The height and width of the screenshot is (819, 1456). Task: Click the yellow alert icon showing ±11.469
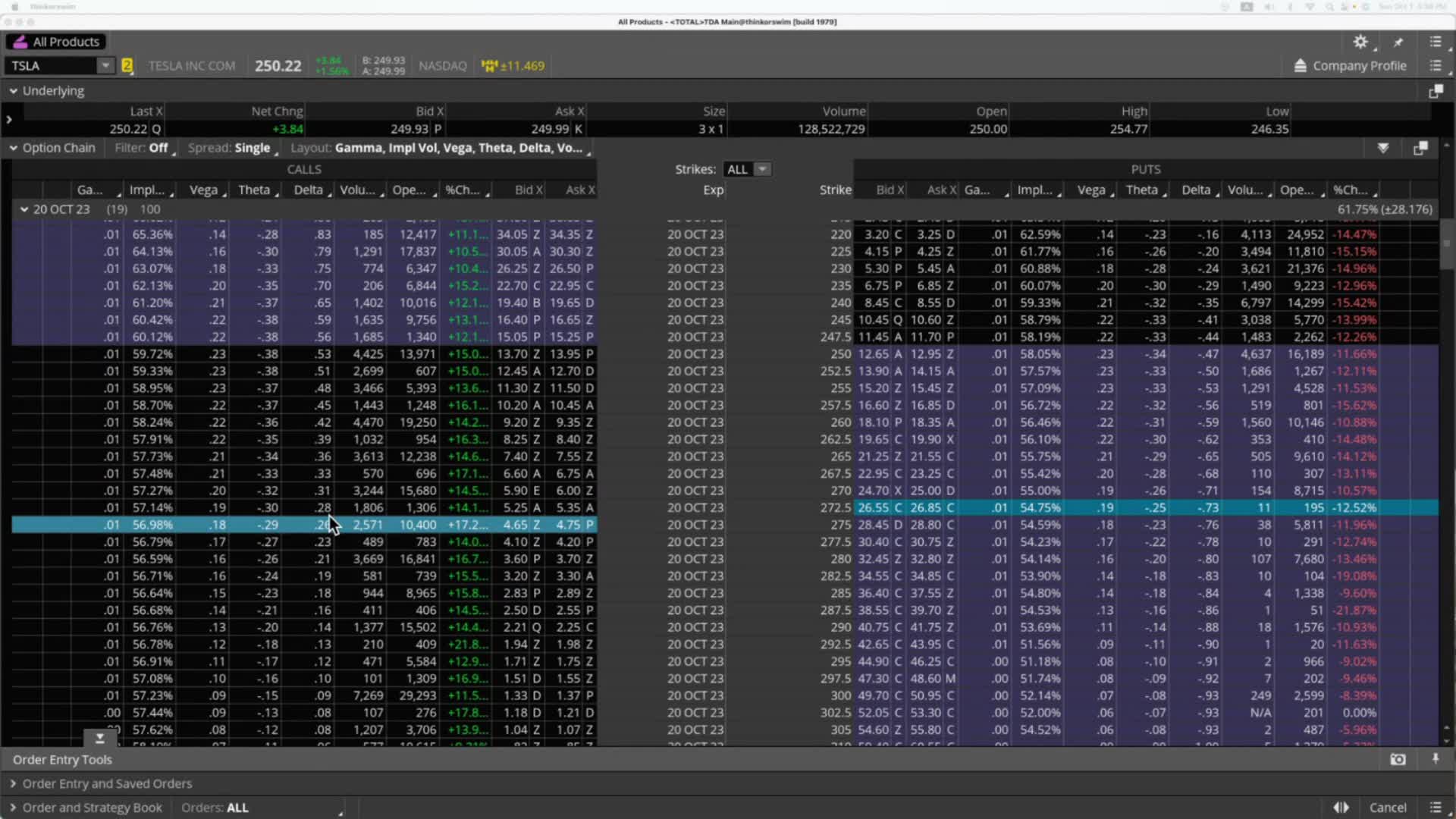(513, 66)
